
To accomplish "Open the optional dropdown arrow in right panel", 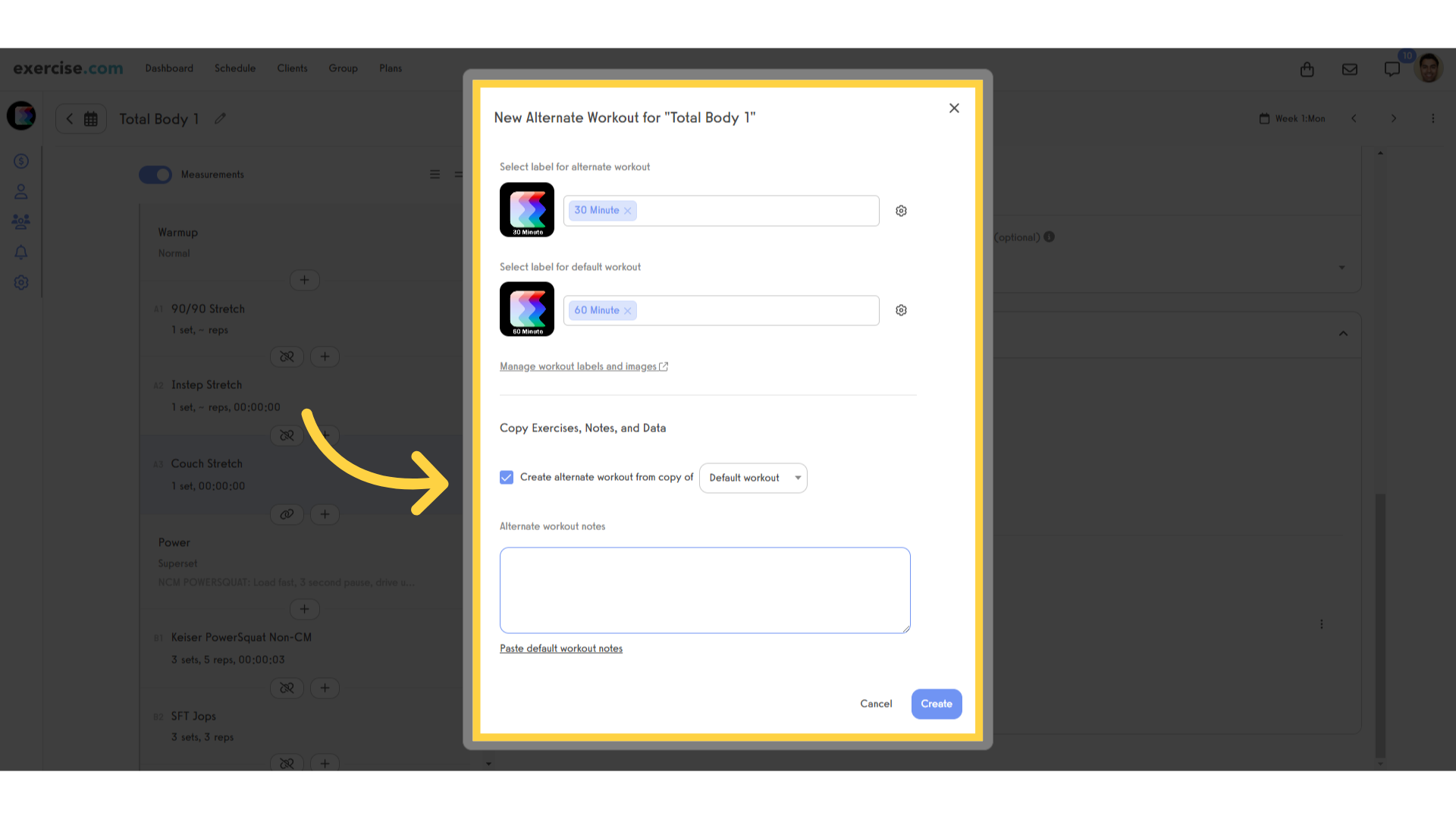I will point(1341,268).
